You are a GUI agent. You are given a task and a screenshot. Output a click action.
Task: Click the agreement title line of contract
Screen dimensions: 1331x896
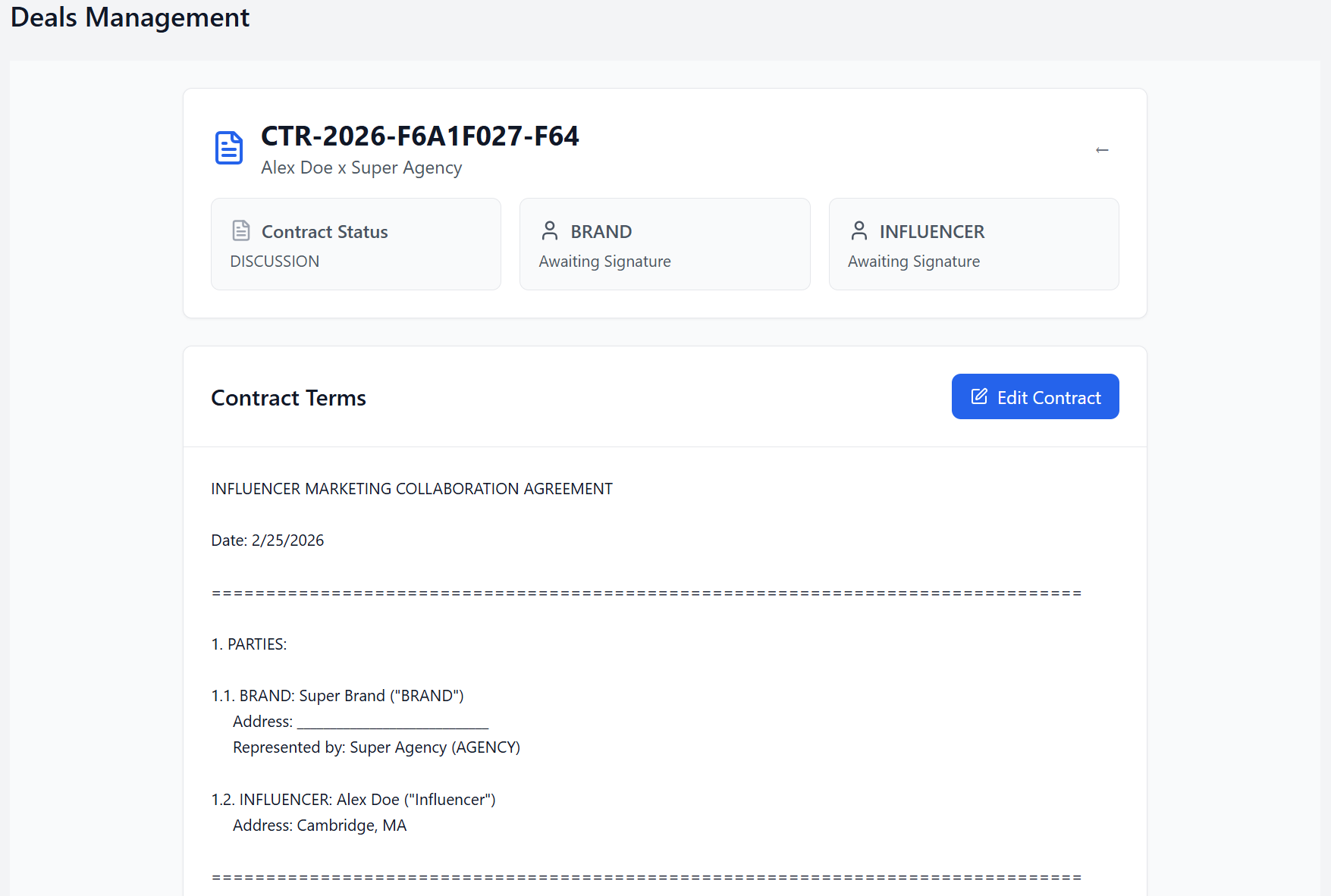coord(412,489)
